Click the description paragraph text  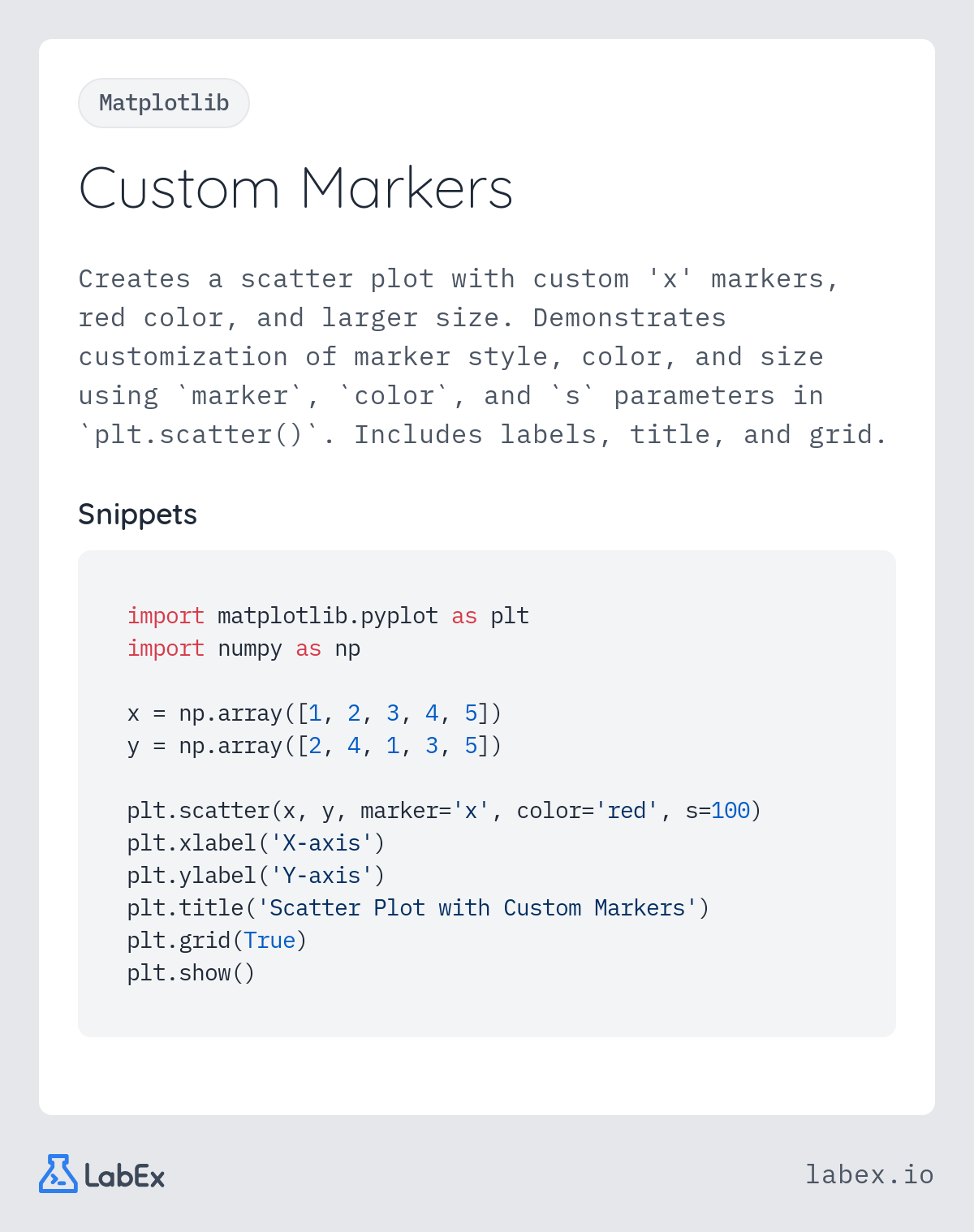tap(483, 356)
